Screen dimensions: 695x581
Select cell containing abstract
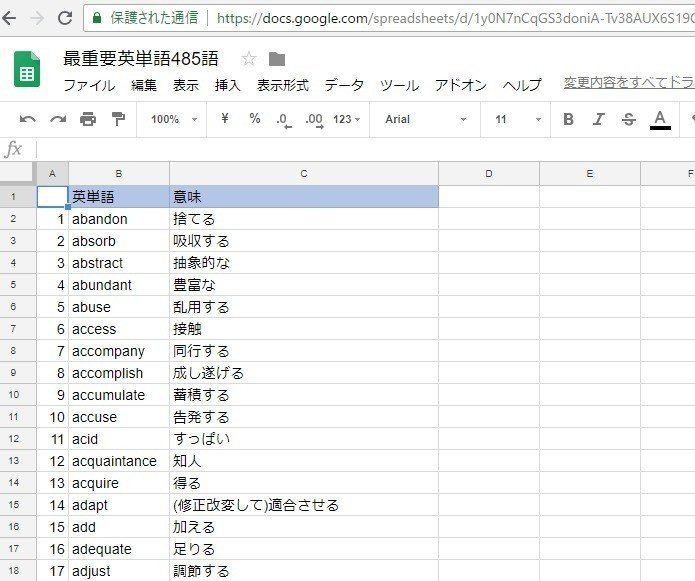(119, 263)
